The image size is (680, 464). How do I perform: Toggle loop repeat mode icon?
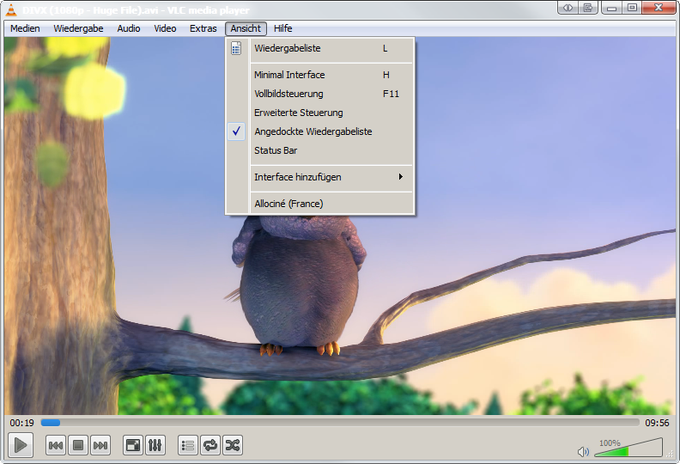click(x=210, y=445)
